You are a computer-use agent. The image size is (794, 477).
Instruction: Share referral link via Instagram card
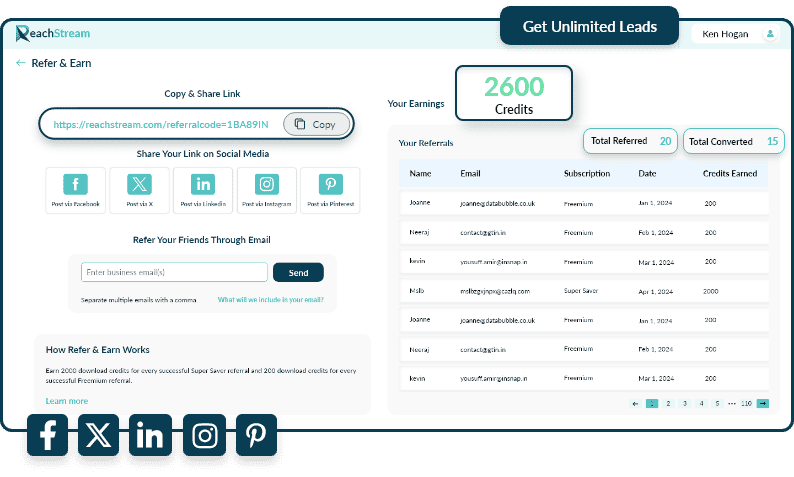click(267, 190)
